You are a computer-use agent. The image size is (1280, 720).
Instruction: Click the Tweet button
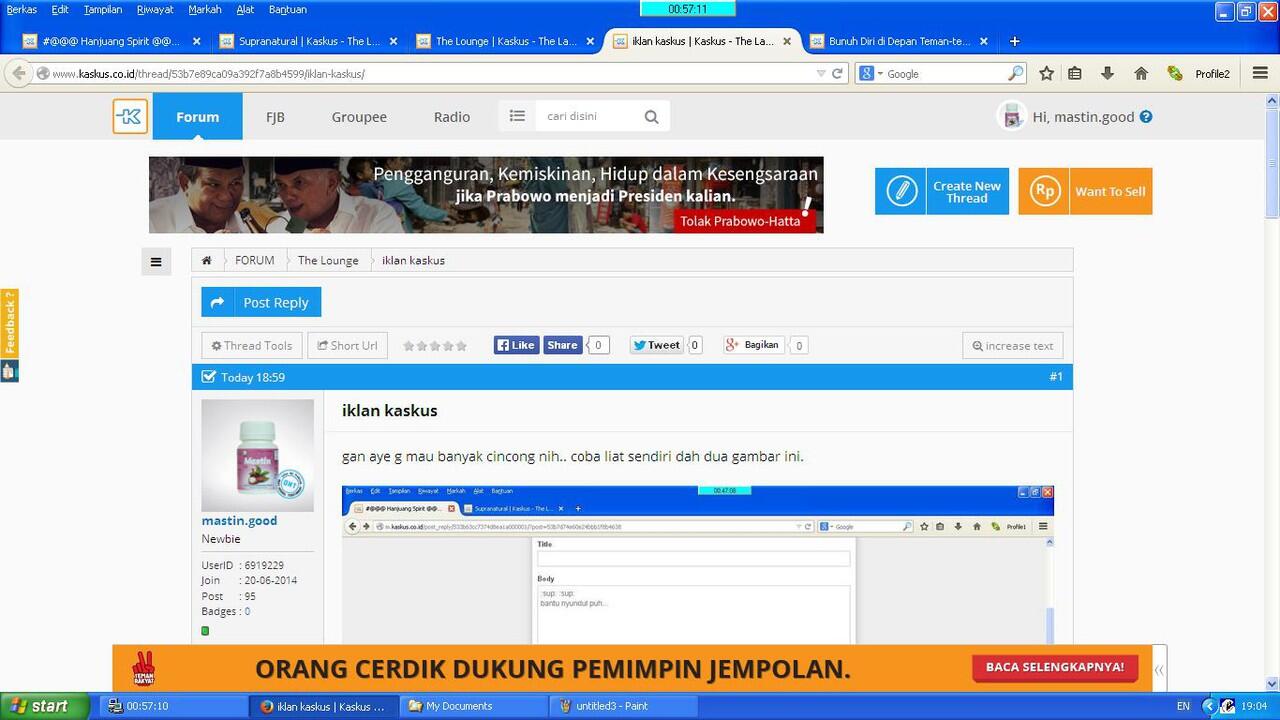[656, 345]
